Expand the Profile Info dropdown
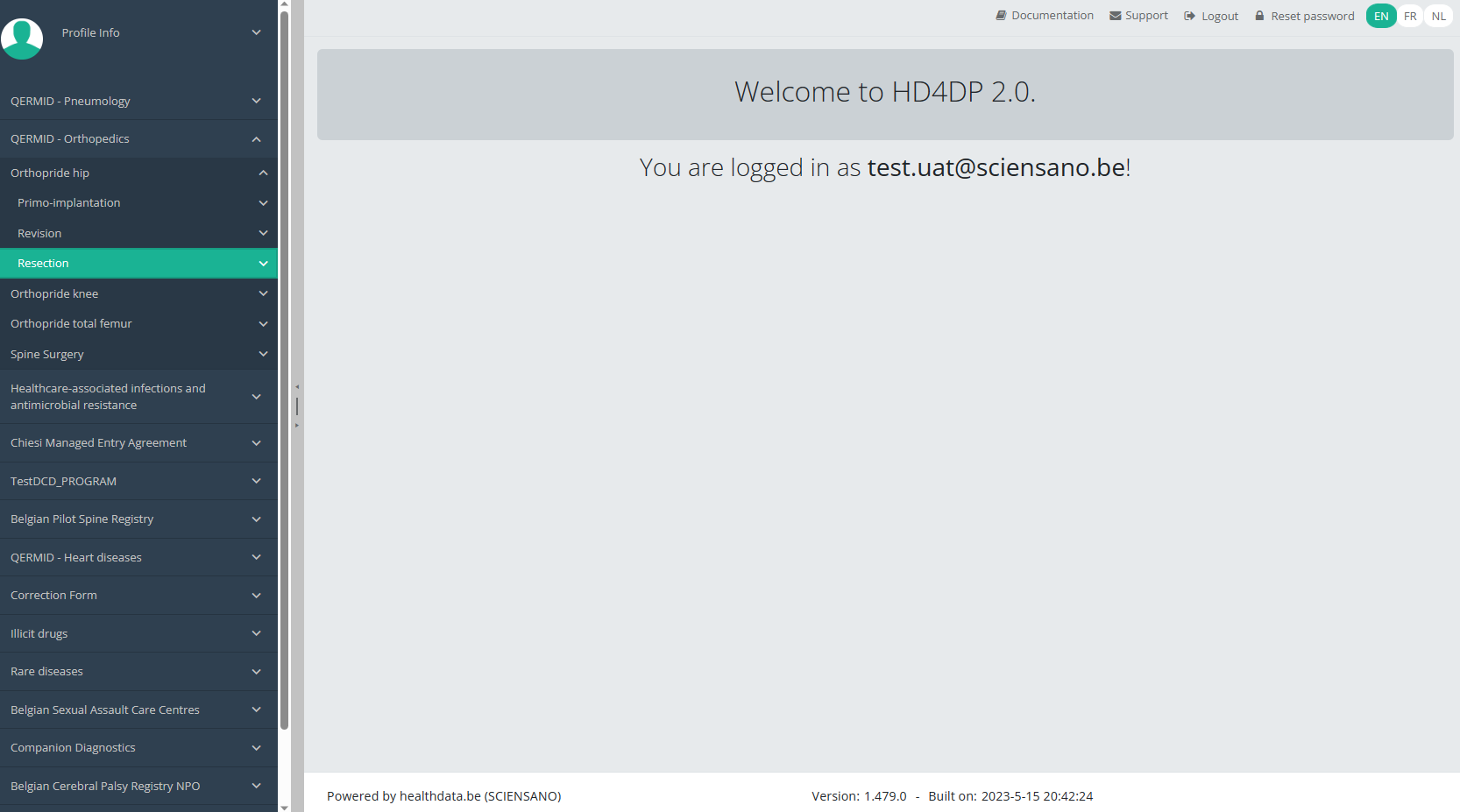Viewport: 1460px width, 812px height. [x=256, y=32]
